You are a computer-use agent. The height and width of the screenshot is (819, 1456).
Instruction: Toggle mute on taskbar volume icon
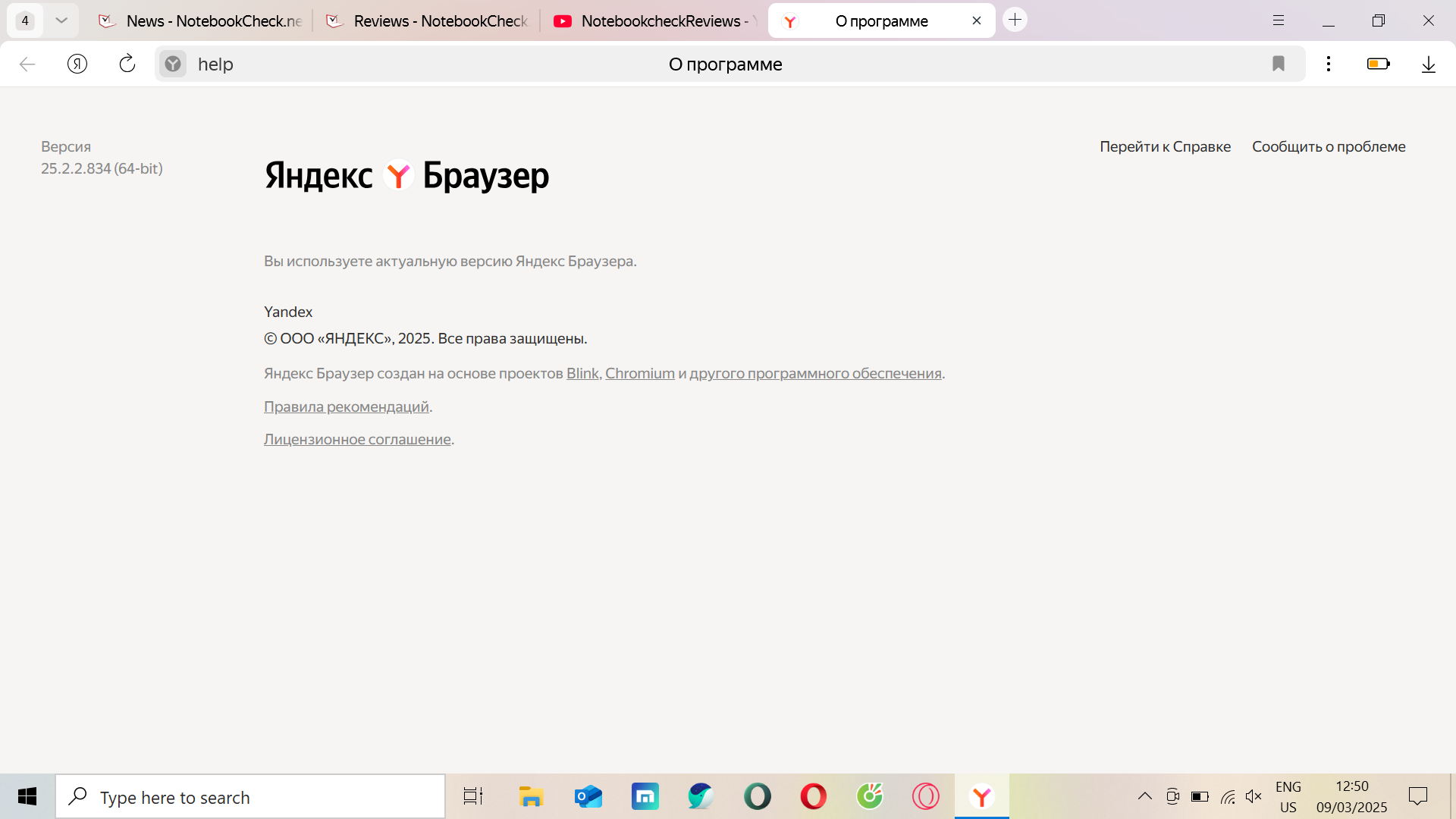click(1254, 796)
